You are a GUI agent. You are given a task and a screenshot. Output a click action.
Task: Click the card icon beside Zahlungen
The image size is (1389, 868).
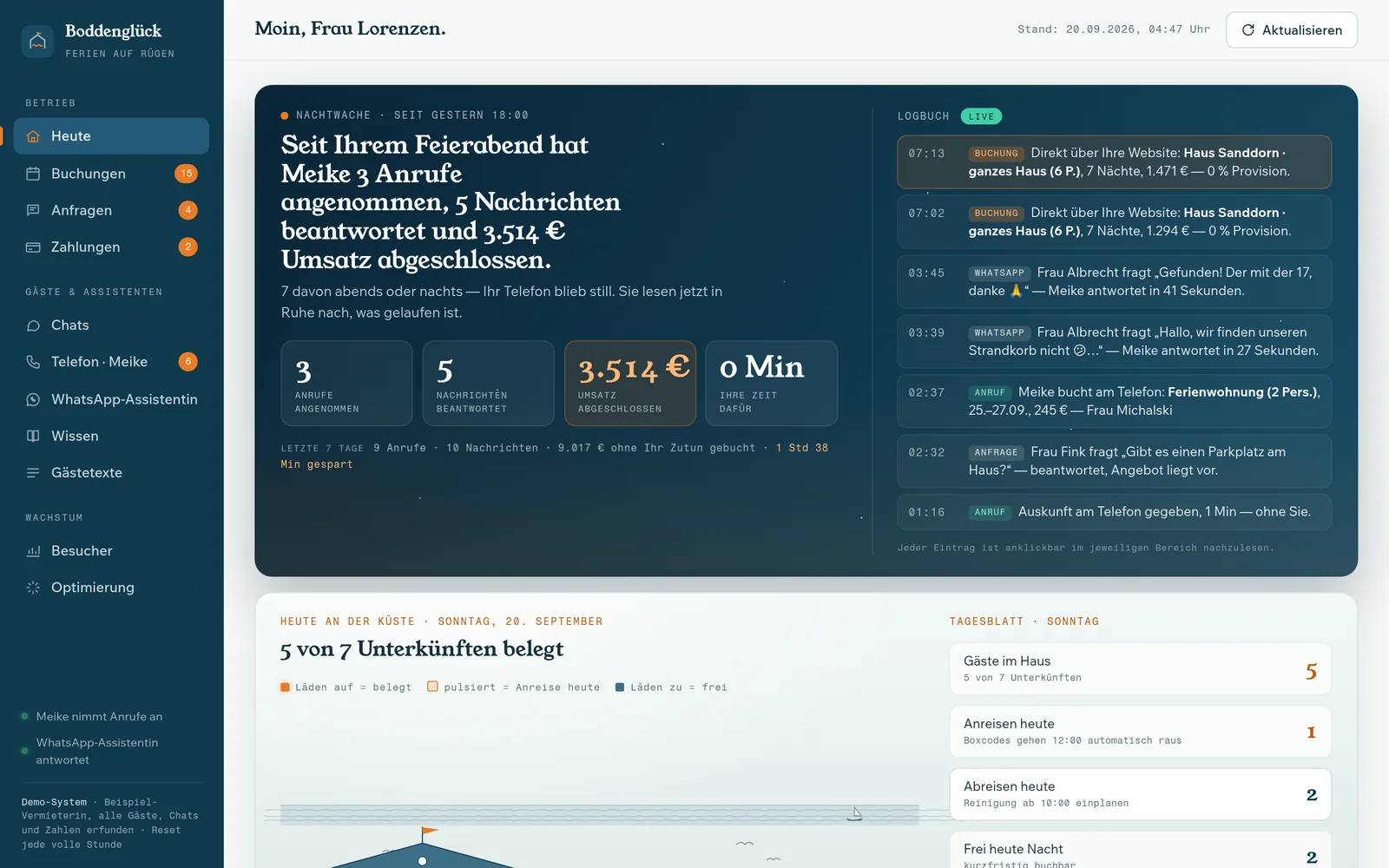click(33, 247)
